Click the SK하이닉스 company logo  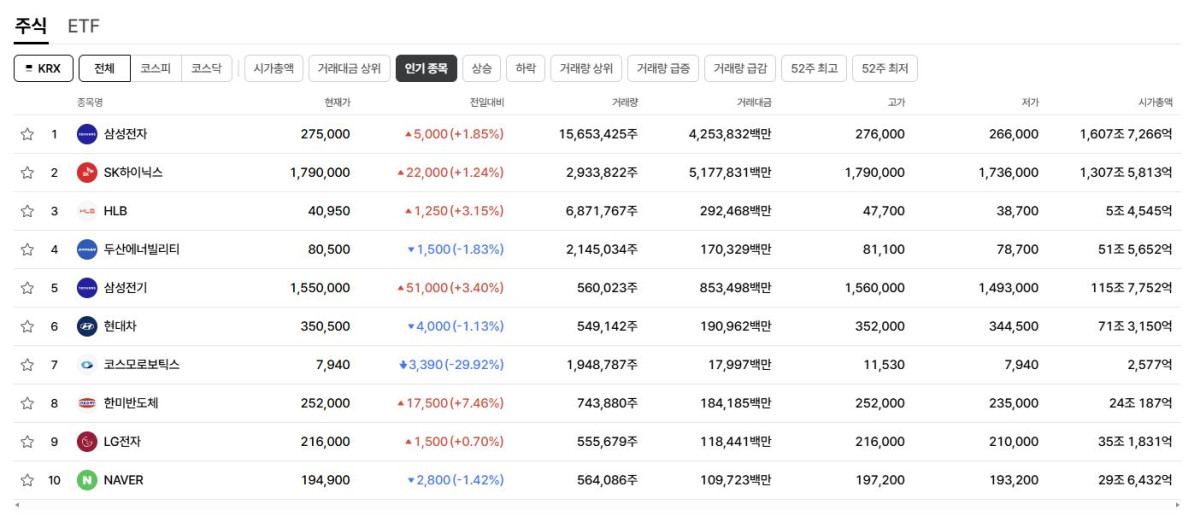[87, 173]
